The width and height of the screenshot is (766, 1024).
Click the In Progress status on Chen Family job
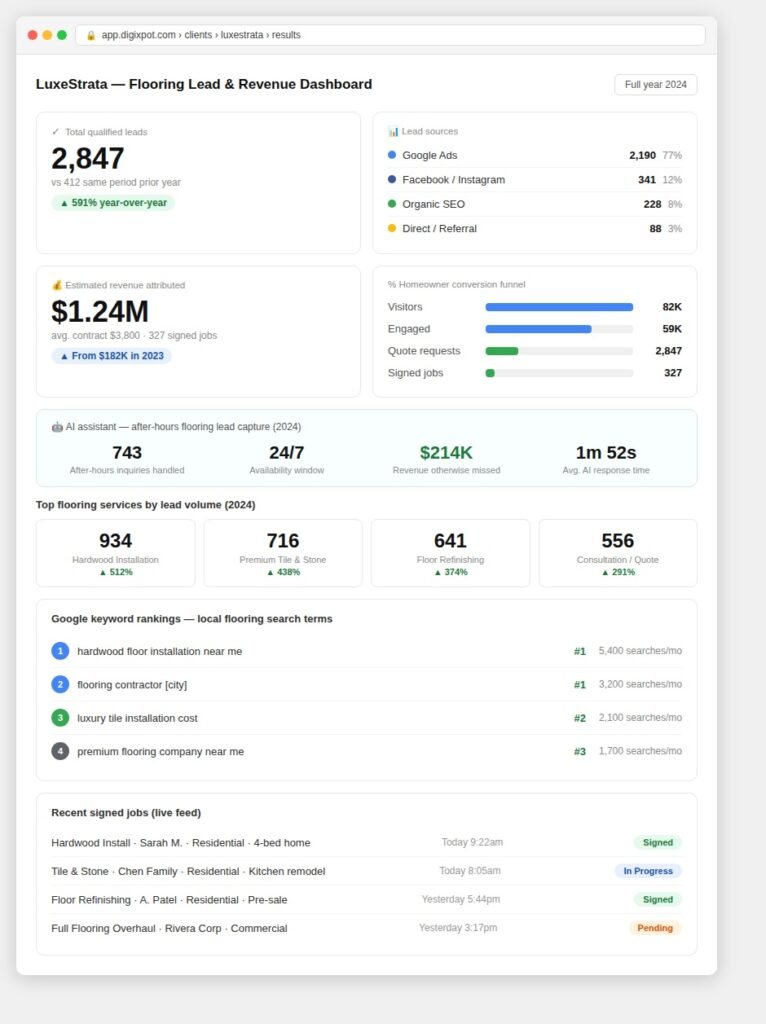(648, 871)
